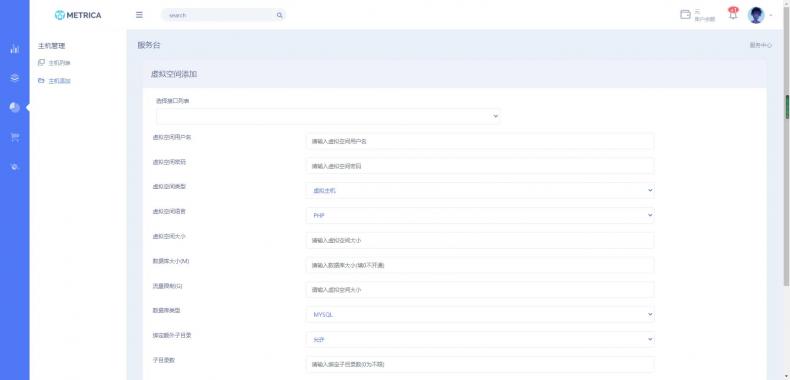
Task: Open the 虚拟主机 space type dropdown
Action: click(x=480, y=191)
